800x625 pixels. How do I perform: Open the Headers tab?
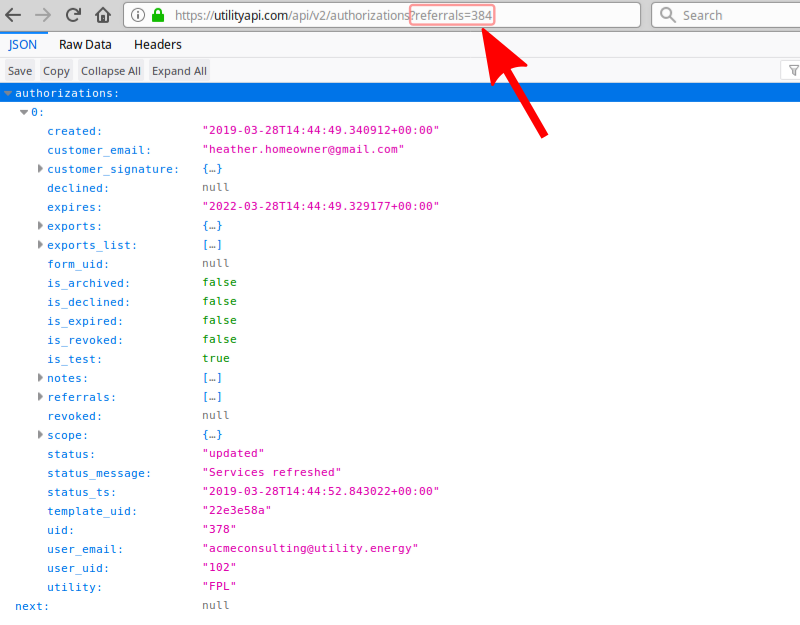[x=158, y=44]
